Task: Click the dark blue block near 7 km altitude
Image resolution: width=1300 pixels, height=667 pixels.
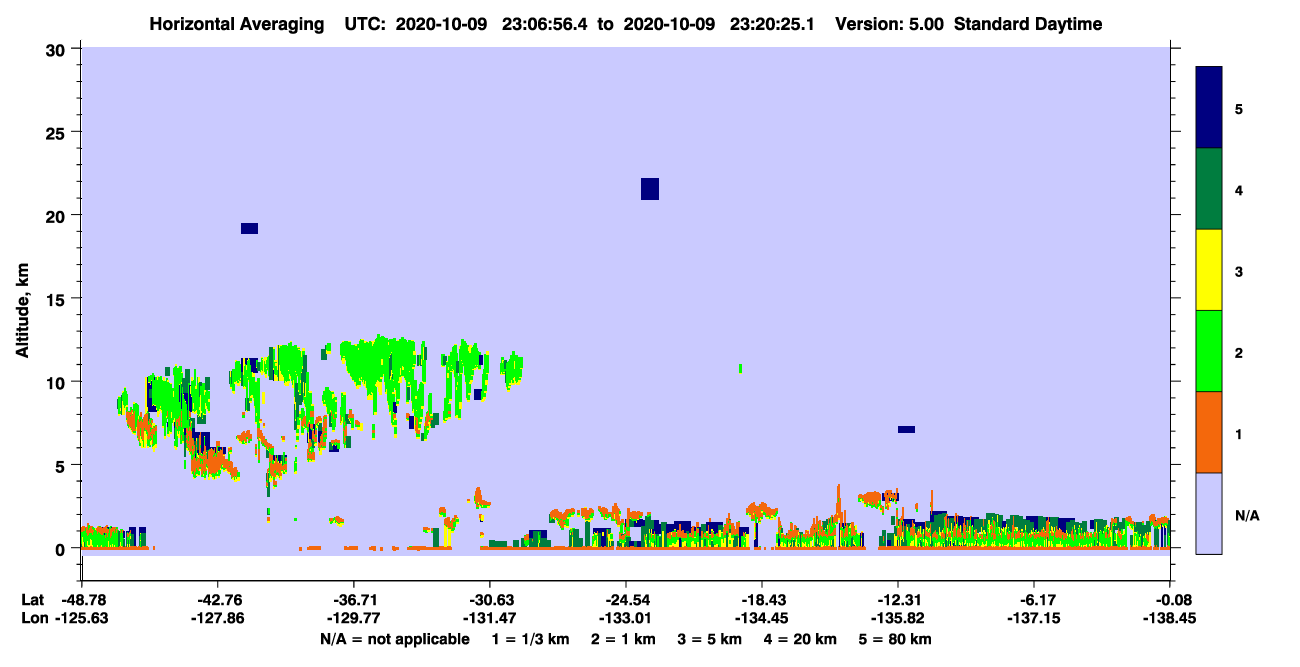Action: click(x=906, y=430)
